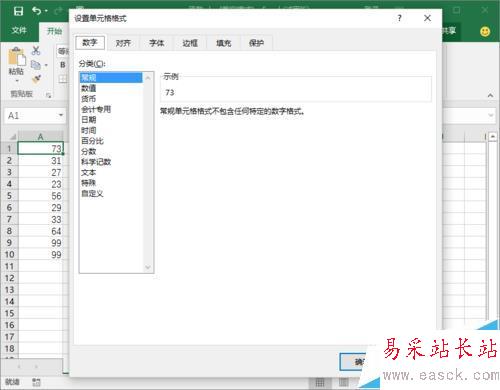Switch to the 字体 tab
Viewport: 500px width, 390px height.
tap(156, 43)
